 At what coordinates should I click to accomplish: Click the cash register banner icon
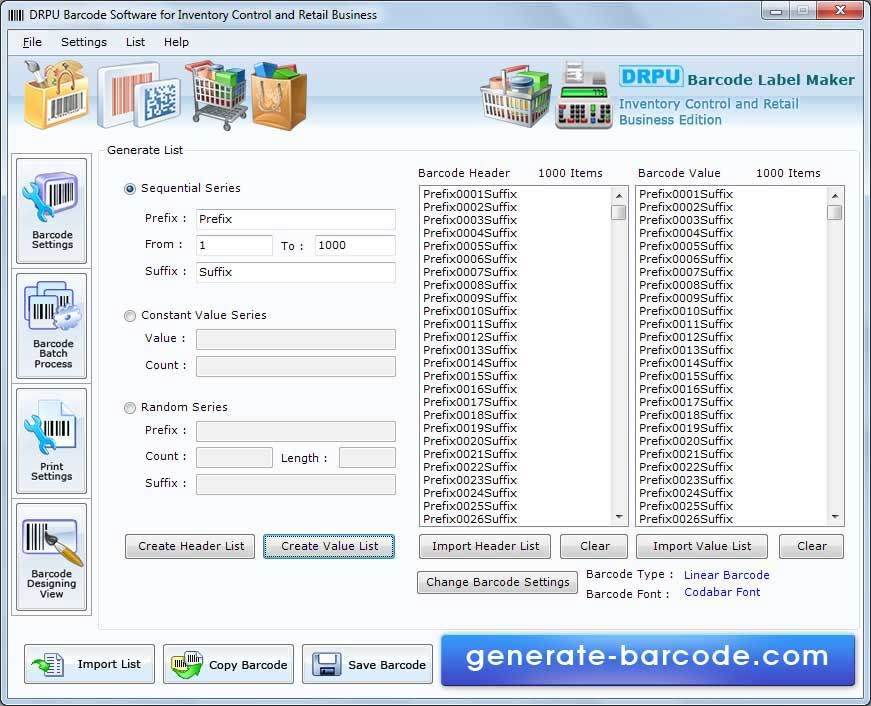(x=583, y=96)
